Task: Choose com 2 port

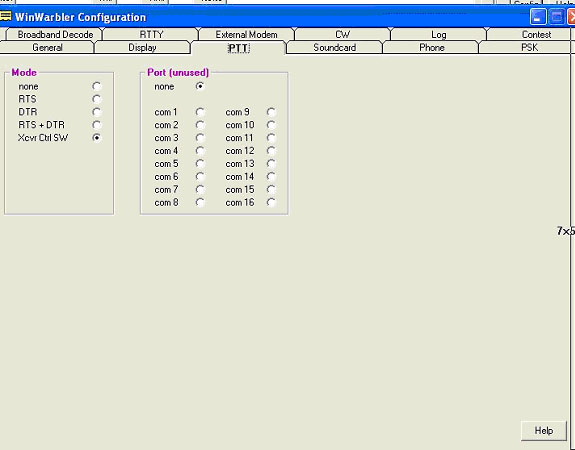Action: pos(200,125)
